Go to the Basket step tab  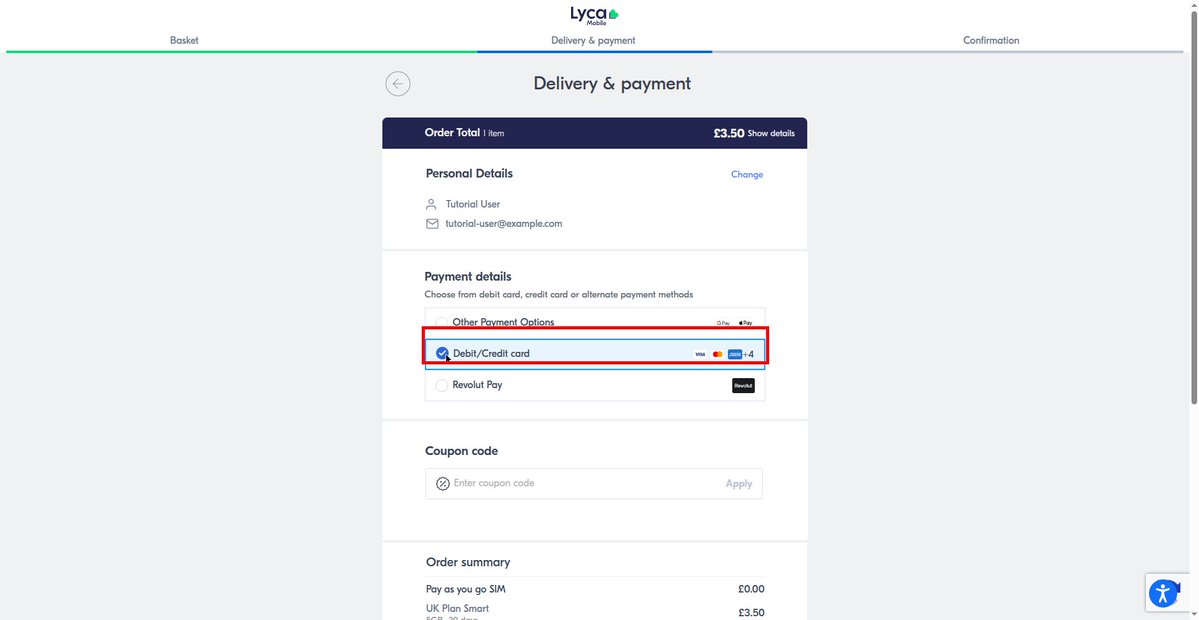[x=184, y=41]
